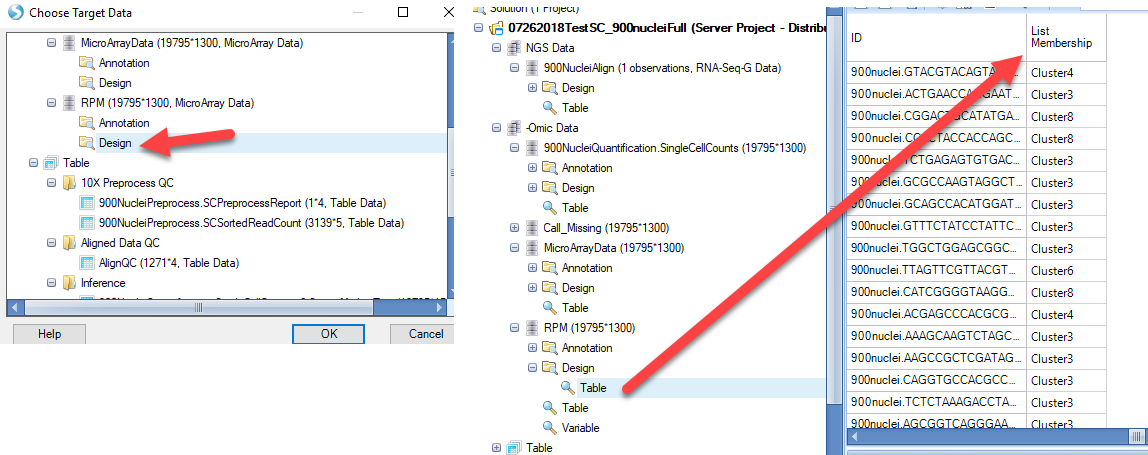
Task: Select row 900nuclei.CATCGGGGTAAGG... ID cell
Action: coord(936,292)
